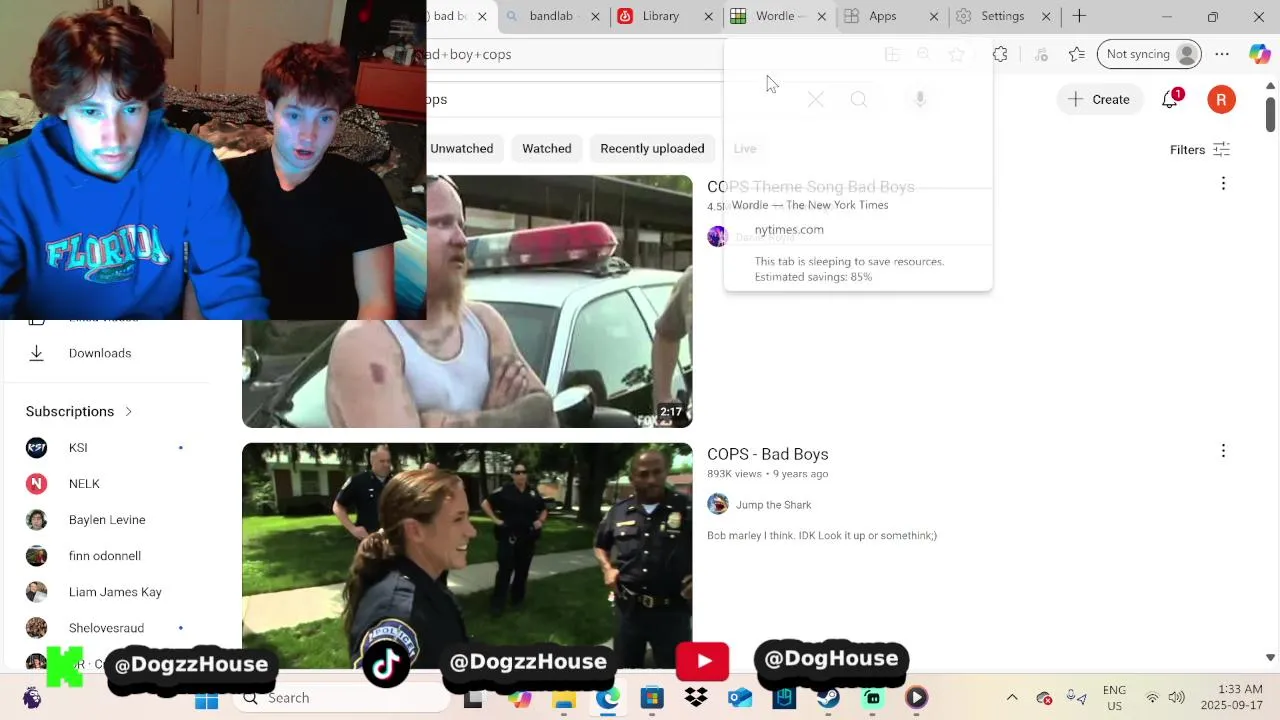Click the YouTube Create button
This screenshot has height=720, width=1280.
pyautogui.click(x=1099, y=99)
